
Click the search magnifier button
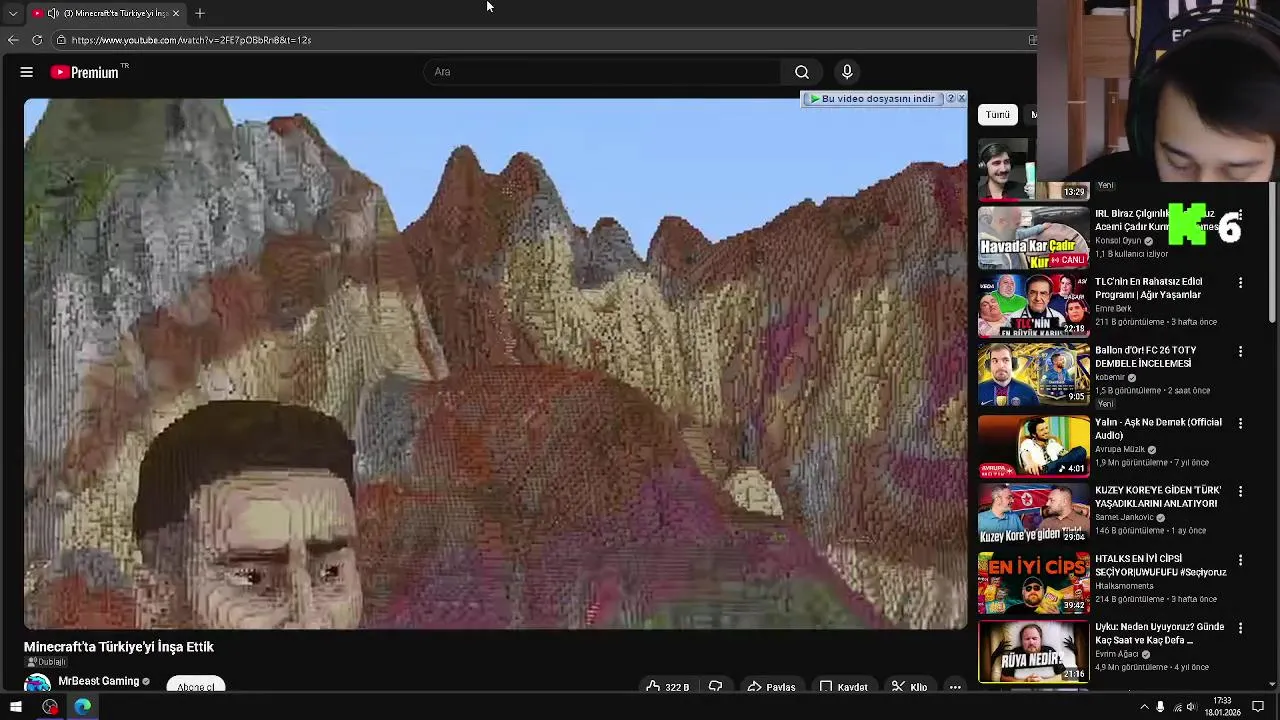click(802, 72)
